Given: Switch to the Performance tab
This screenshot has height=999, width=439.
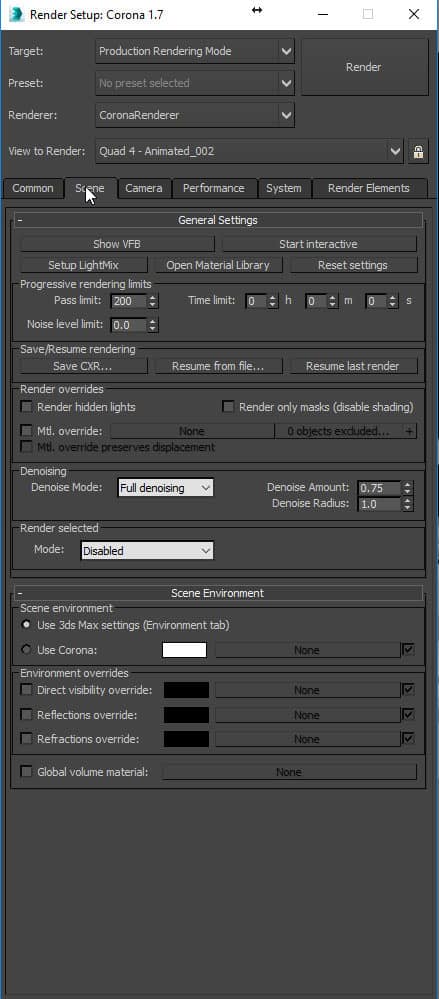Looking at the screenshot, I should click(x=213, y=189).
